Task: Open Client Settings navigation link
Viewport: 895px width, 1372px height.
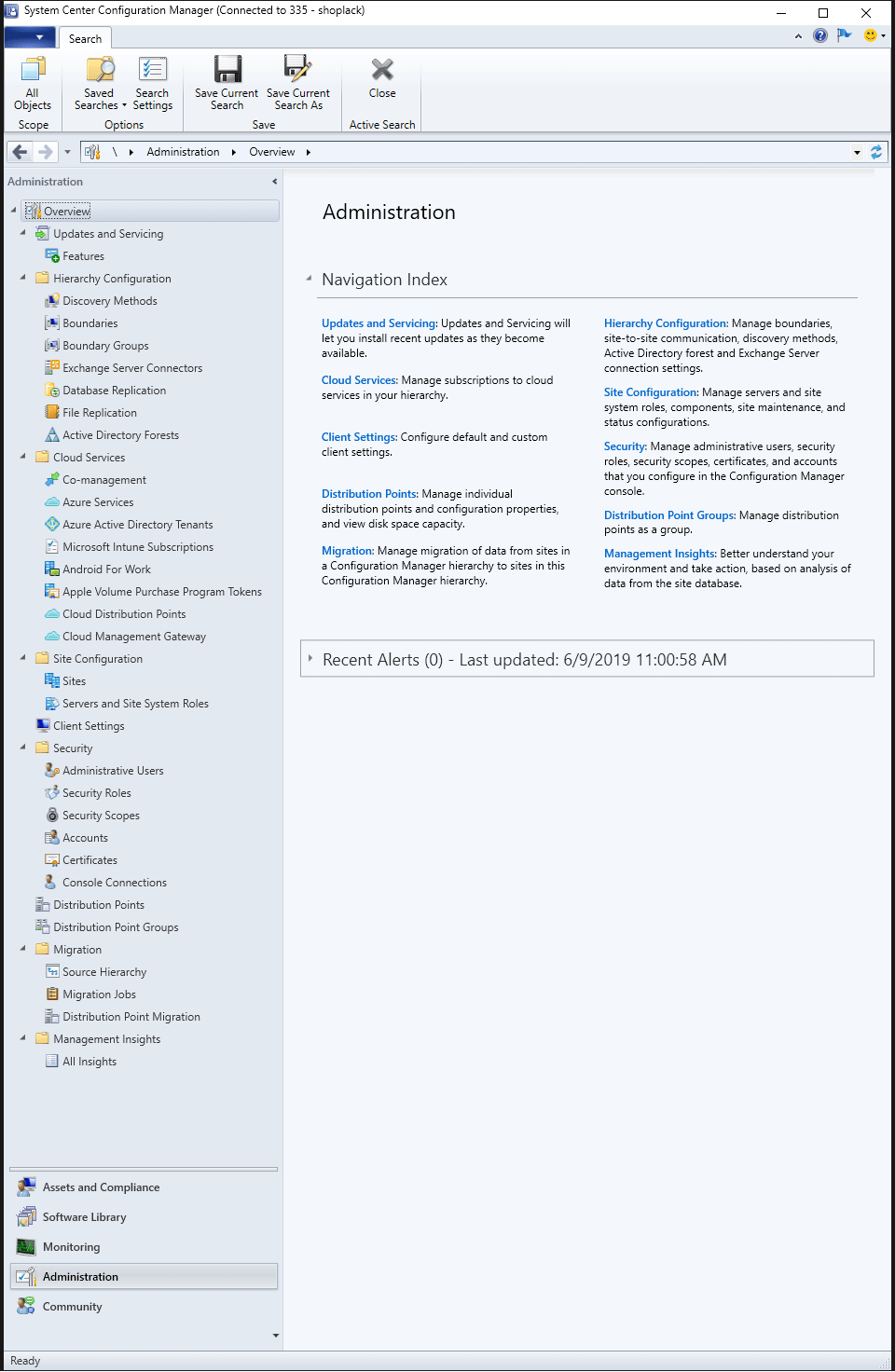Action: coord(358,437)
